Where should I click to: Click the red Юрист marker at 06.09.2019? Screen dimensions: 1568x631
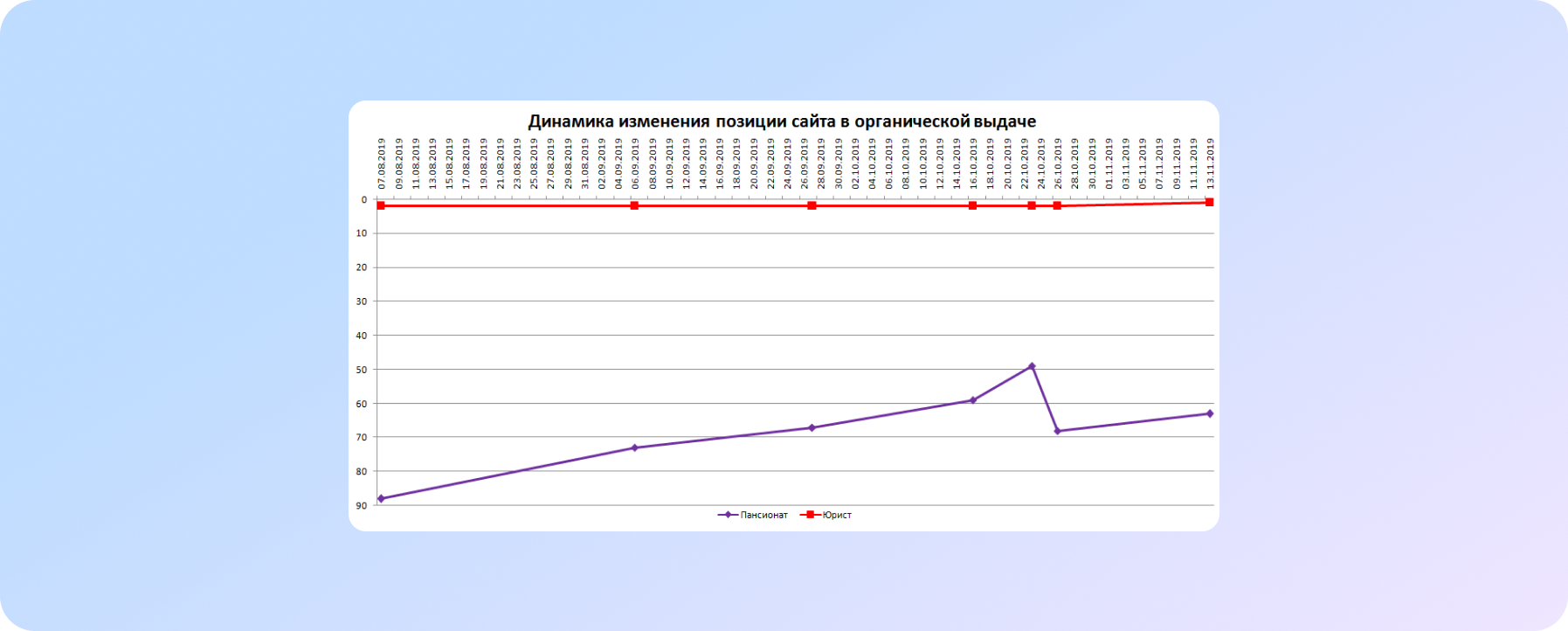click(634, 205)
